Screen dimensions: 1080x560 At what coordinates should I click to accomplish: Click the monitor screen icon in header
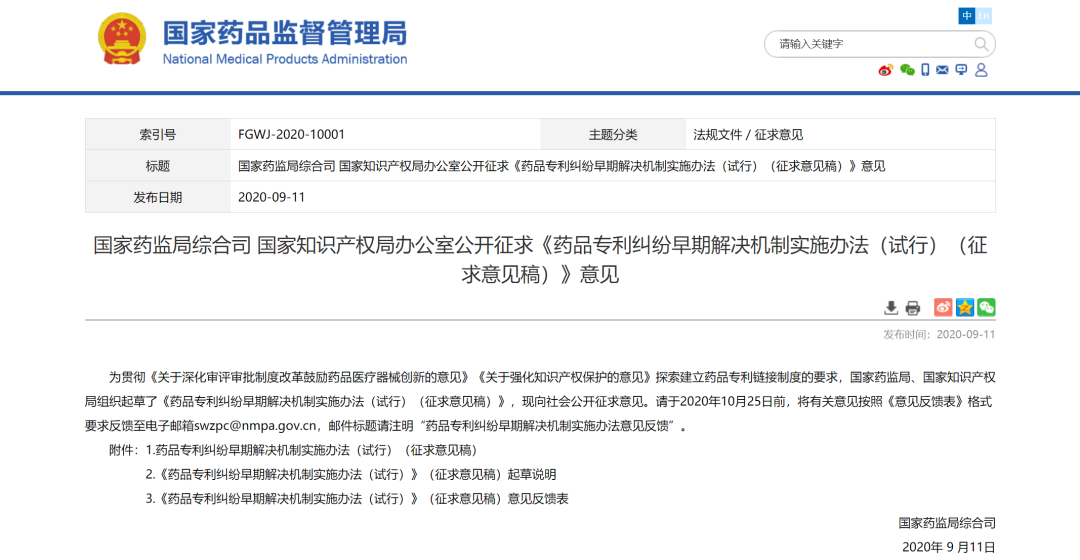961,70
